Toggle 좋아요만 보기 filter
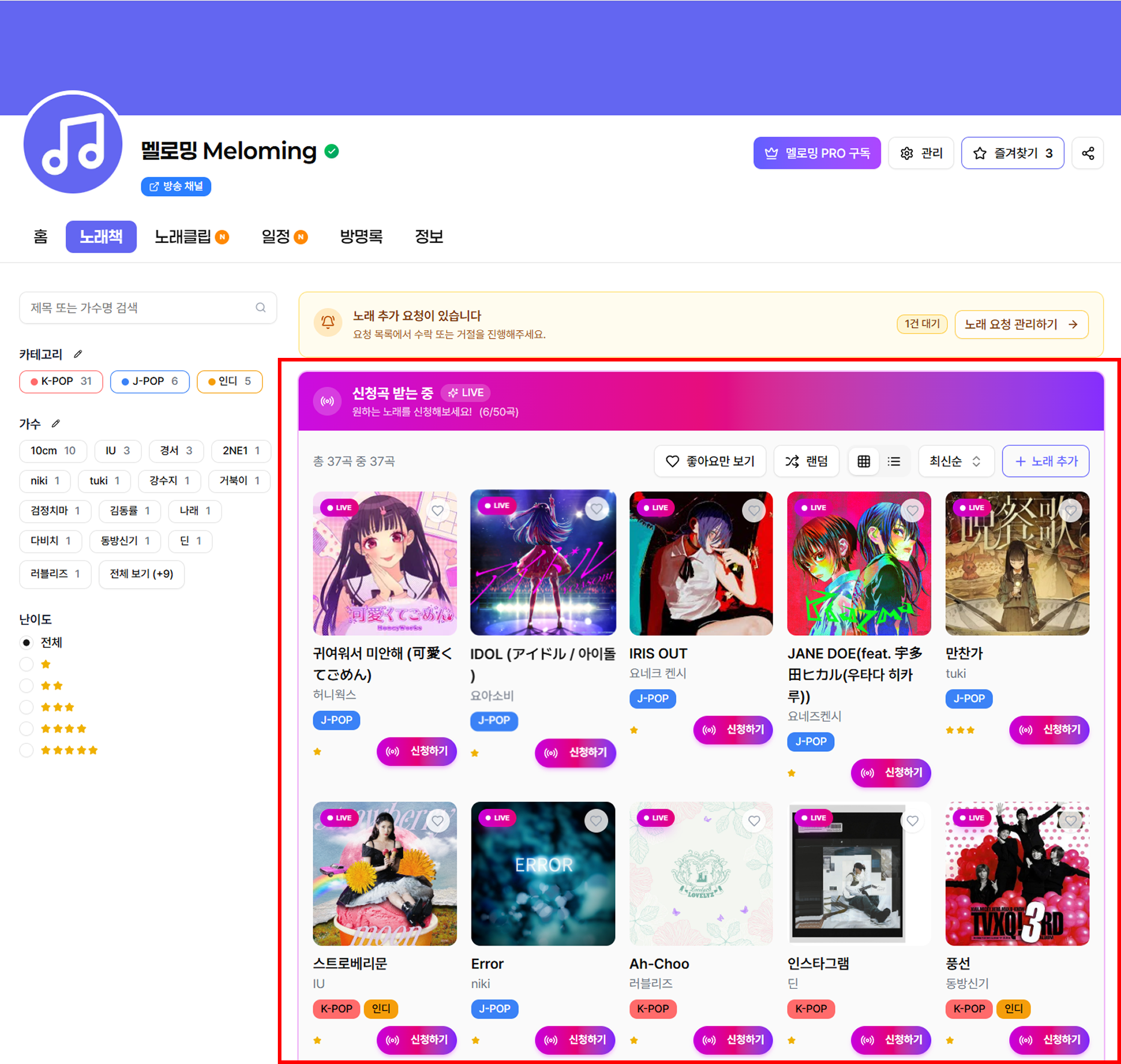 (x=710, y=461)
